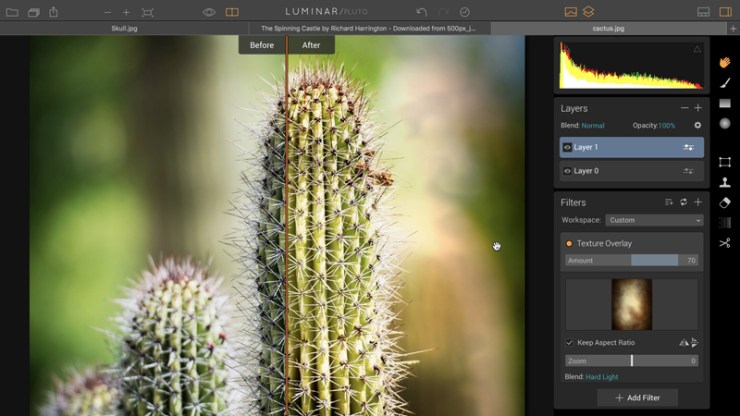Select the Crop scissors tool
Viewport: 740px width, 416px height.
[725, 243]
